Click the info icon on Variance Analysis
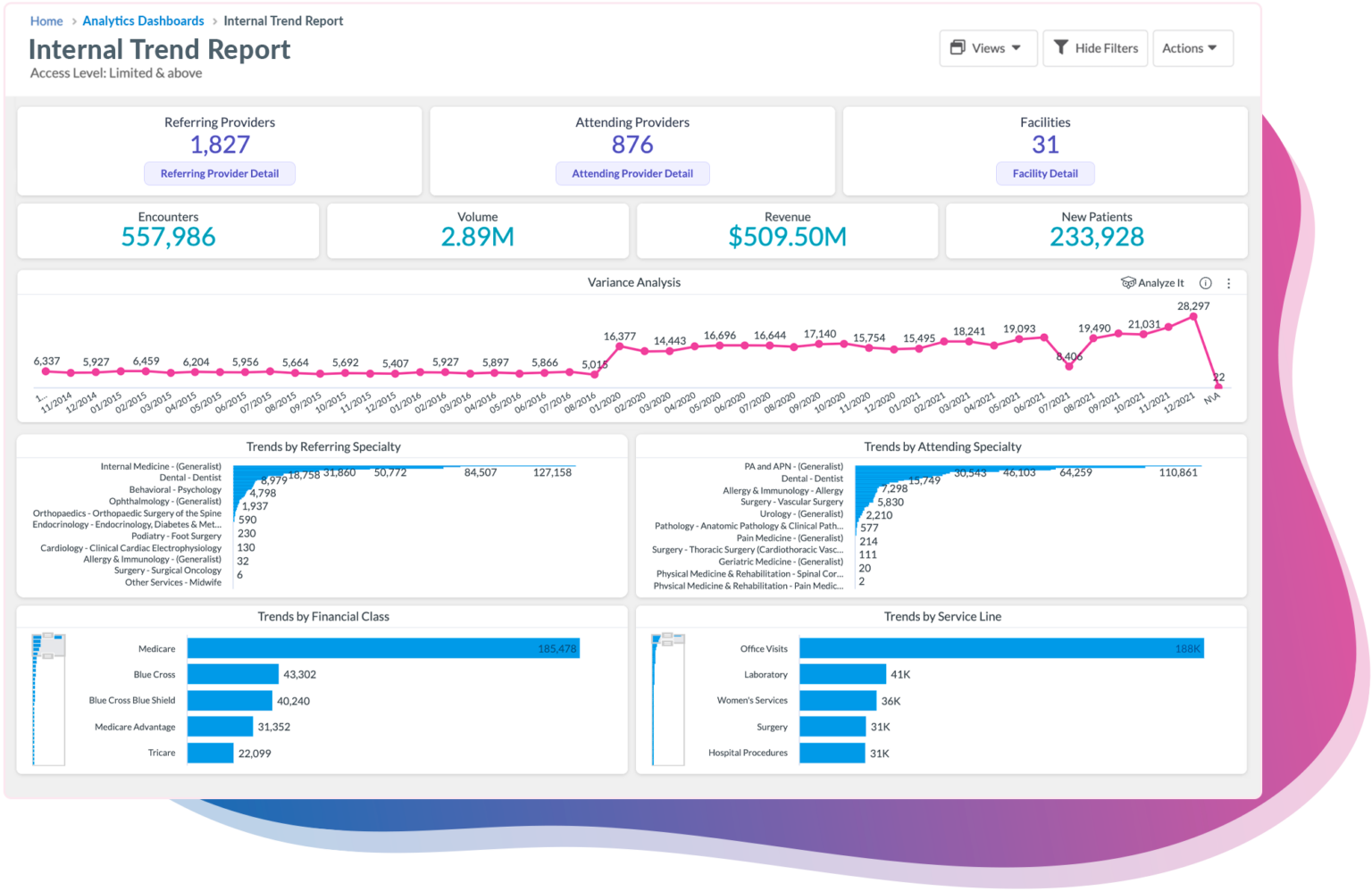Image resolution: width=1372 pixels, height=891 pixels. pyautogui.click(x=1205, y=282)
